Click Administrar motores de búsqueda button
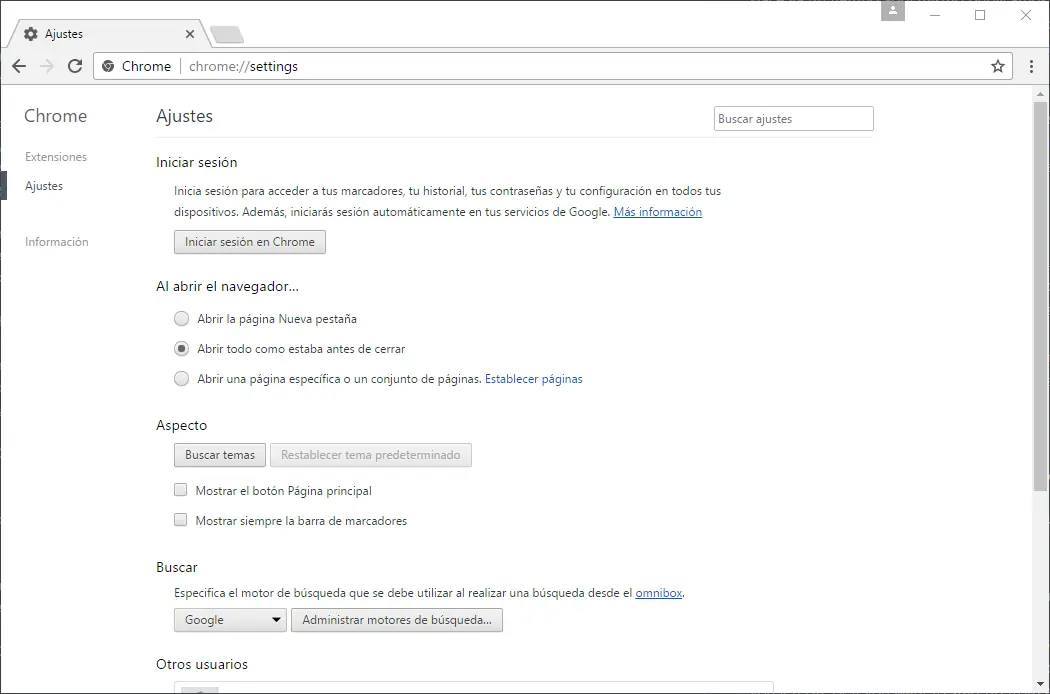 coord(396,620)
